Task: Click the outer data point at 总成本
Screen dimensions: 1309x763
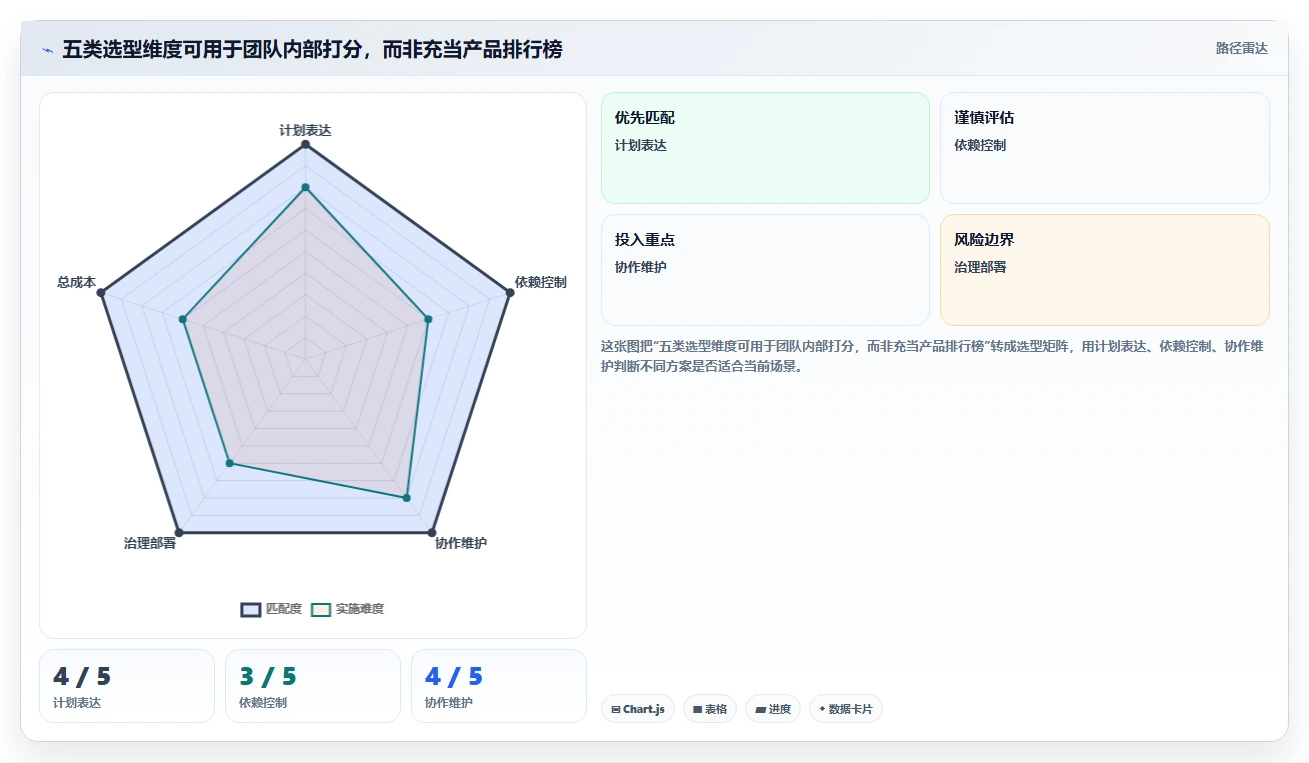Action: (x=101, y=293)
